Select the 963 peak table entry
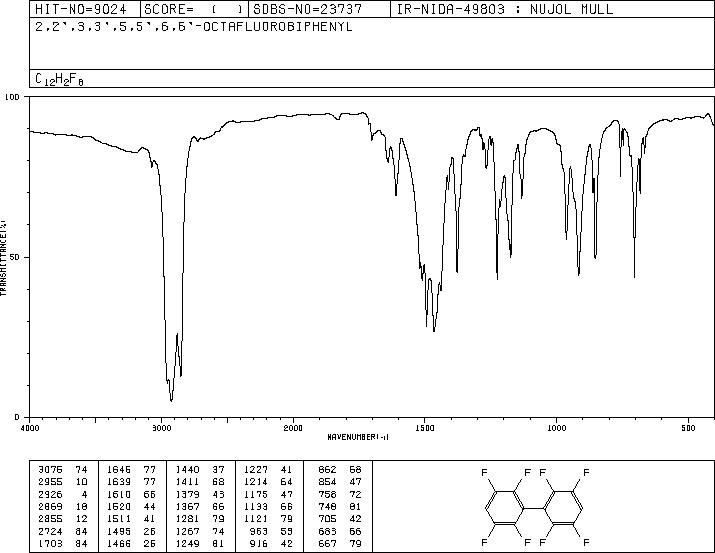 click(272, 531)
